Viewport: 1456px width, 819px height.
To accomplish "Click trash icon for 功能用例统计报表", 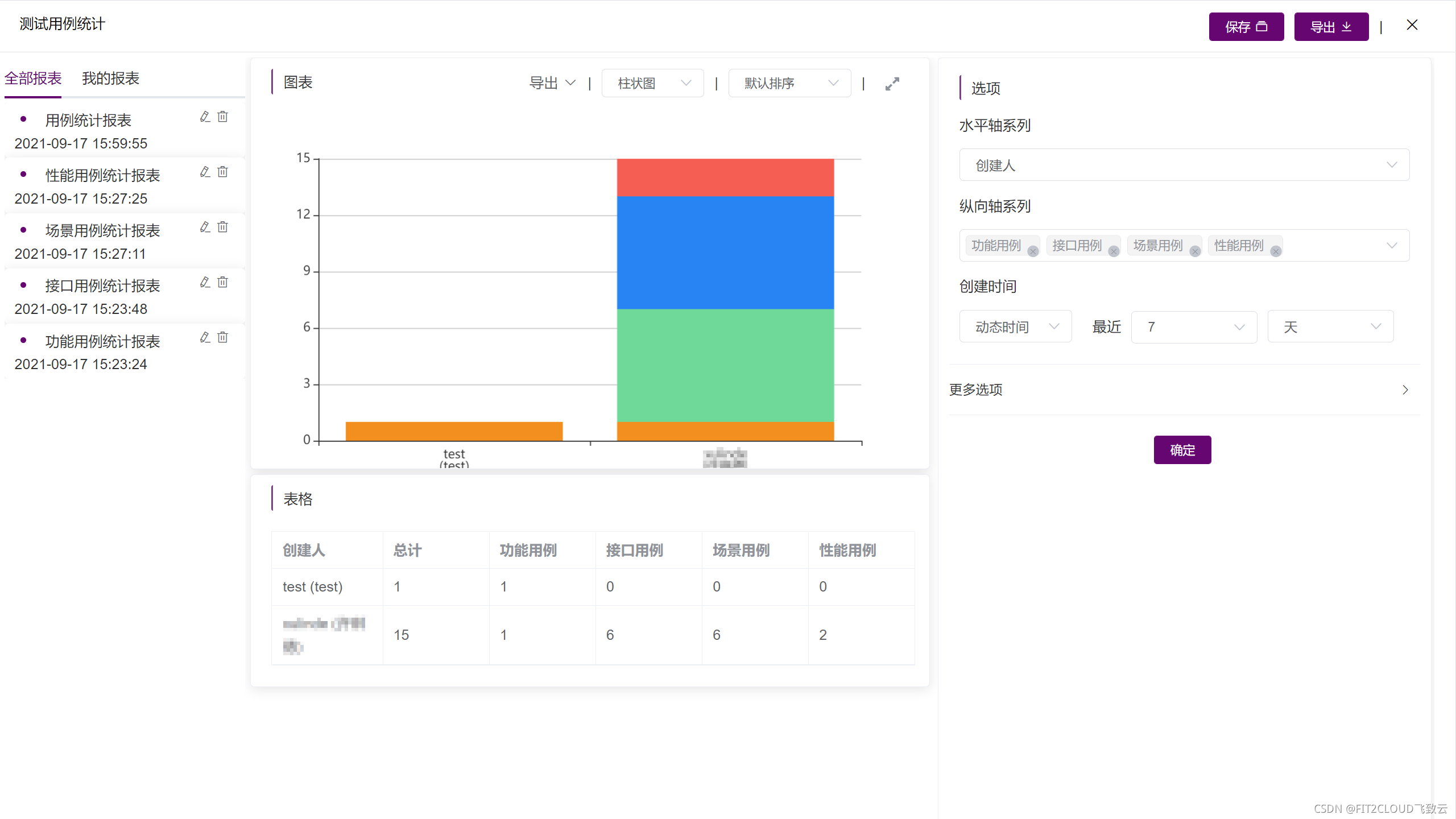I will [223, 337].
